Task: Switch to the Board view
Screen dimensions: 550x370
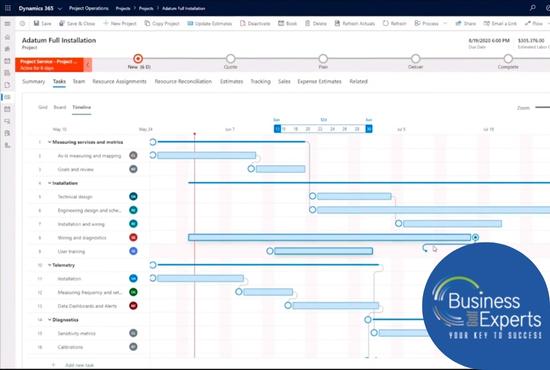Action: click(60, 107)
